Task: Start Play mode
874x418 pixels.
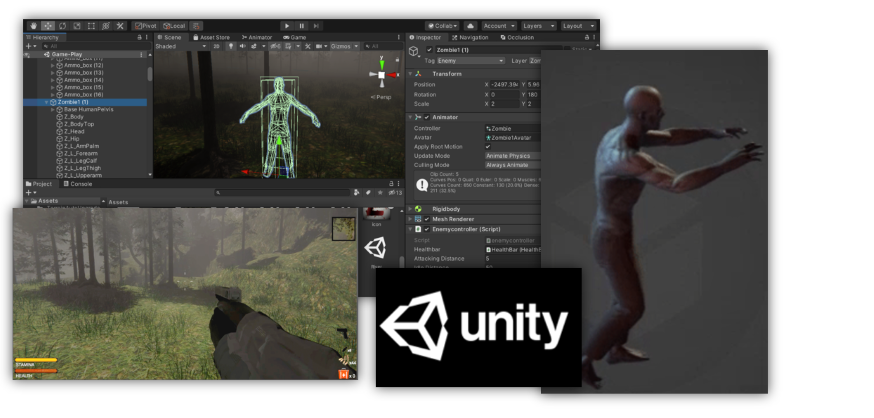Action: click(287, 26)
